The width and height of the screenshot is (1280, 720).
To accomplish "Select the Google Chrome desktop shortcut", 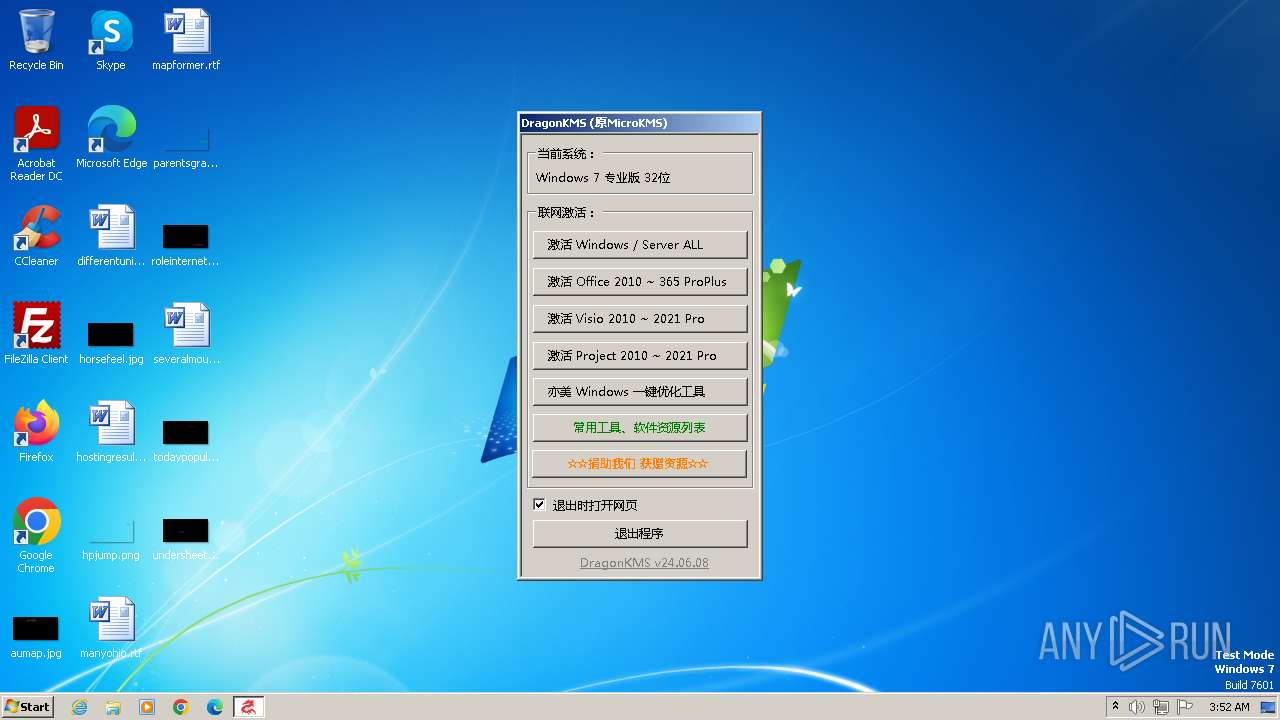I will [36, 536].
